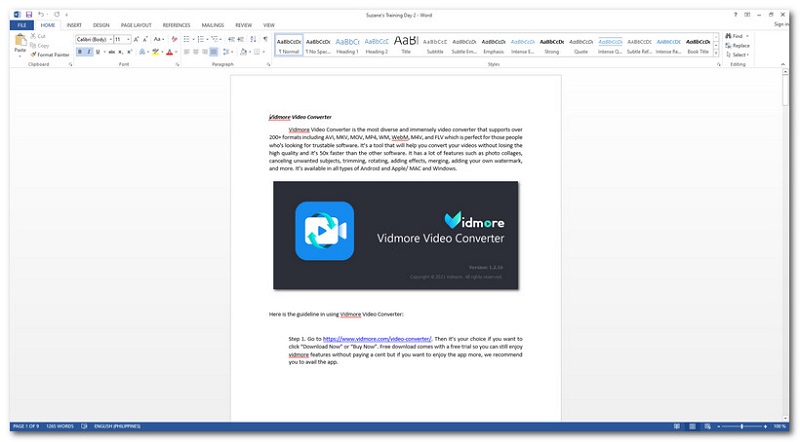
Task: Open the Calibri (Body) font name dropdown
Action: 111,39
